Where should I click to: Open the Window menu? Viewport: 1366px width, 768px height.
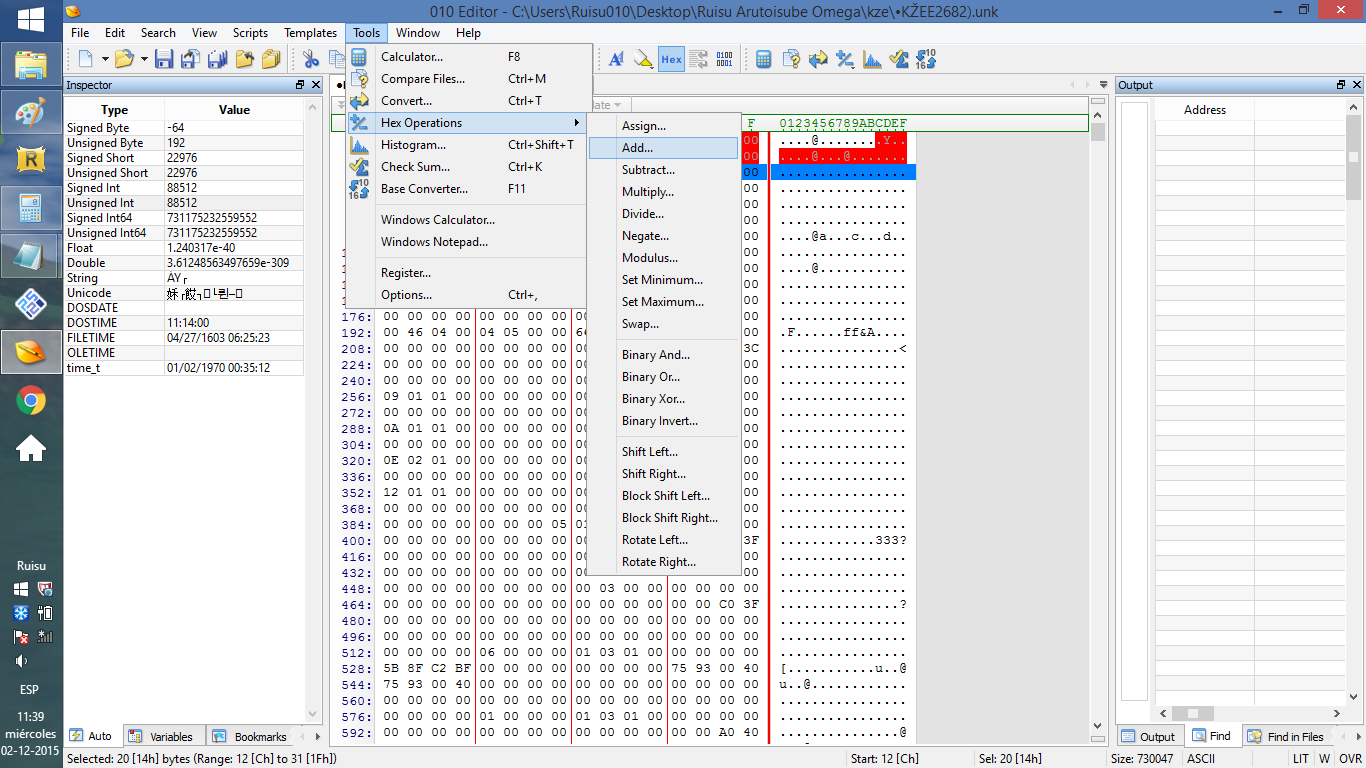click(418, 33)
